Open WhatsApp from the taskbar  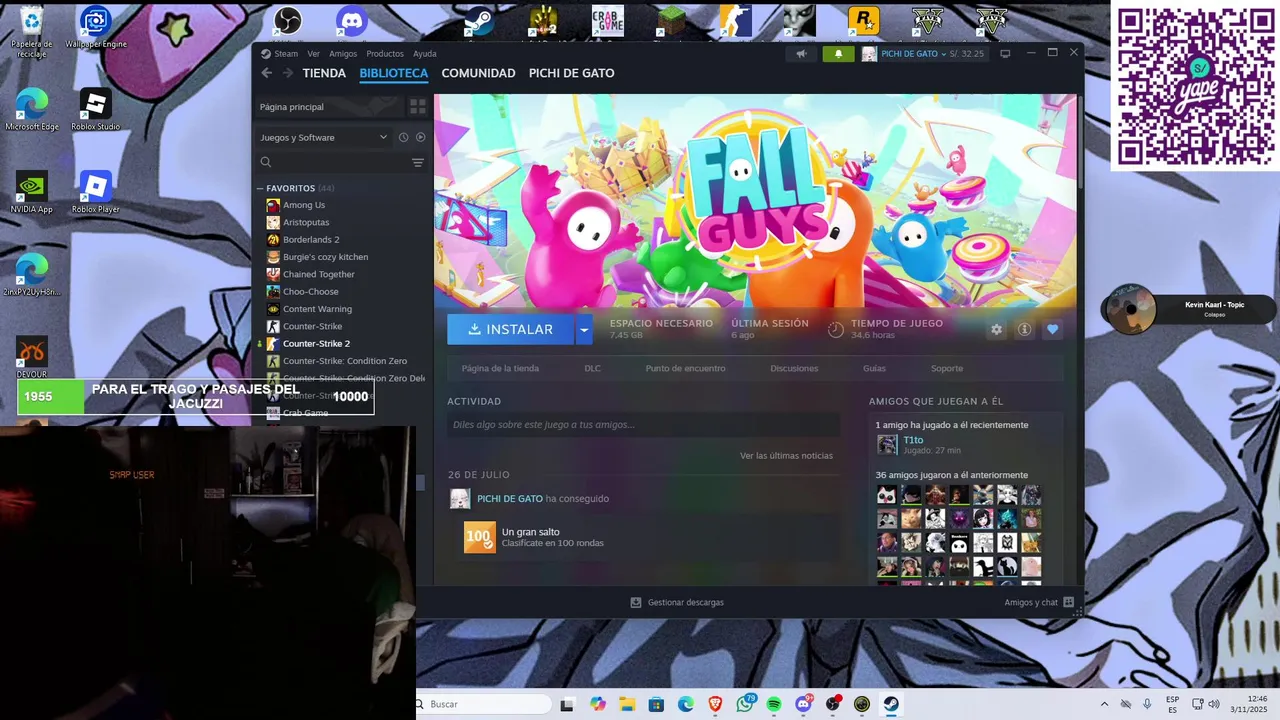tap(745, 704)
